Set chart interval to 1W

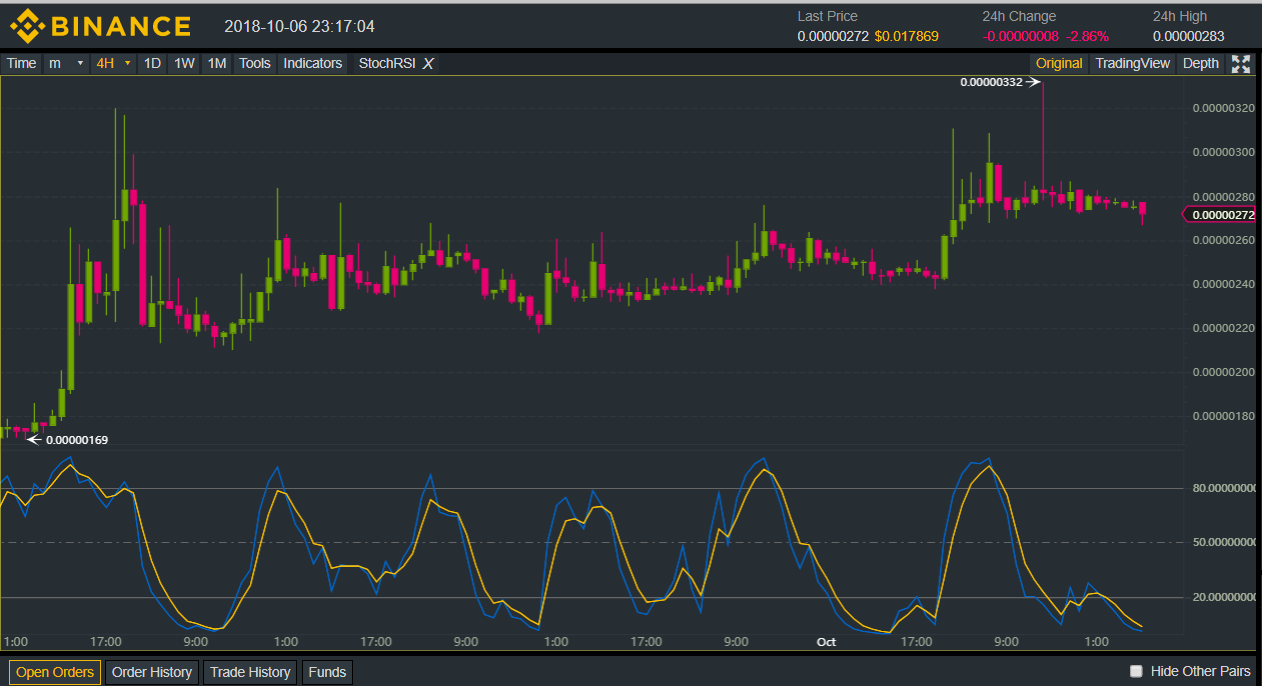[184, 64]
